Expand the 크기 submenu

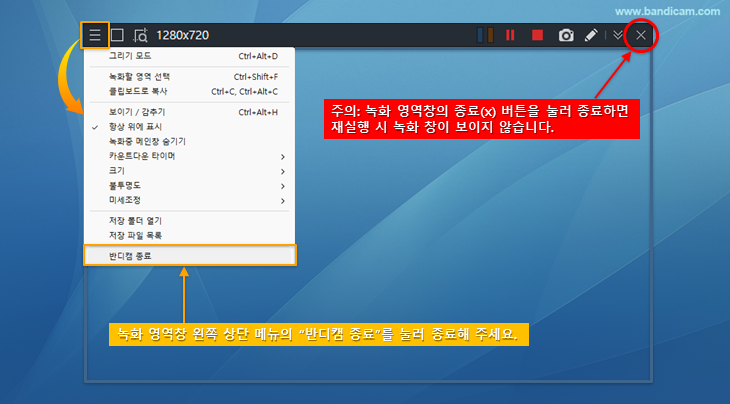189,171
